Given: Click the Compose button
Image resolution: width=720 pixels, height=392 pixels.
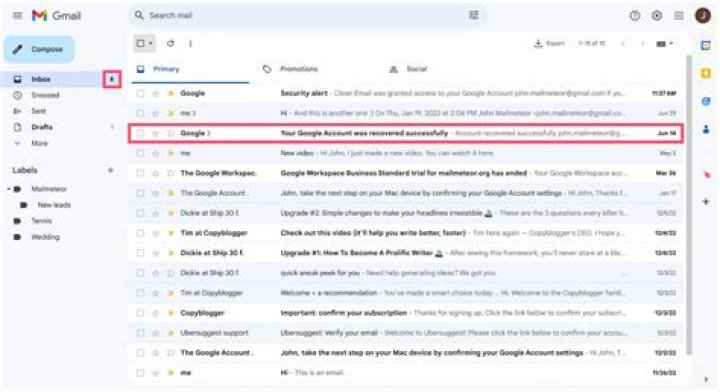Looking at the screenshot, I should pyautogui.click(x=39, y=49).
